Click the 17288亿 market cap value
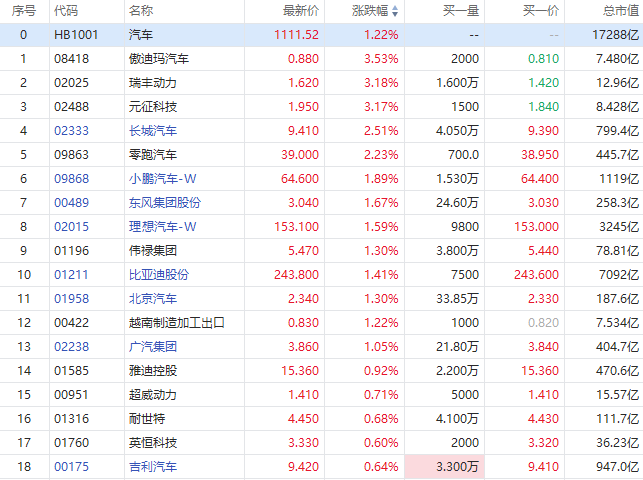The image size is (643, 480). point(615,35)
